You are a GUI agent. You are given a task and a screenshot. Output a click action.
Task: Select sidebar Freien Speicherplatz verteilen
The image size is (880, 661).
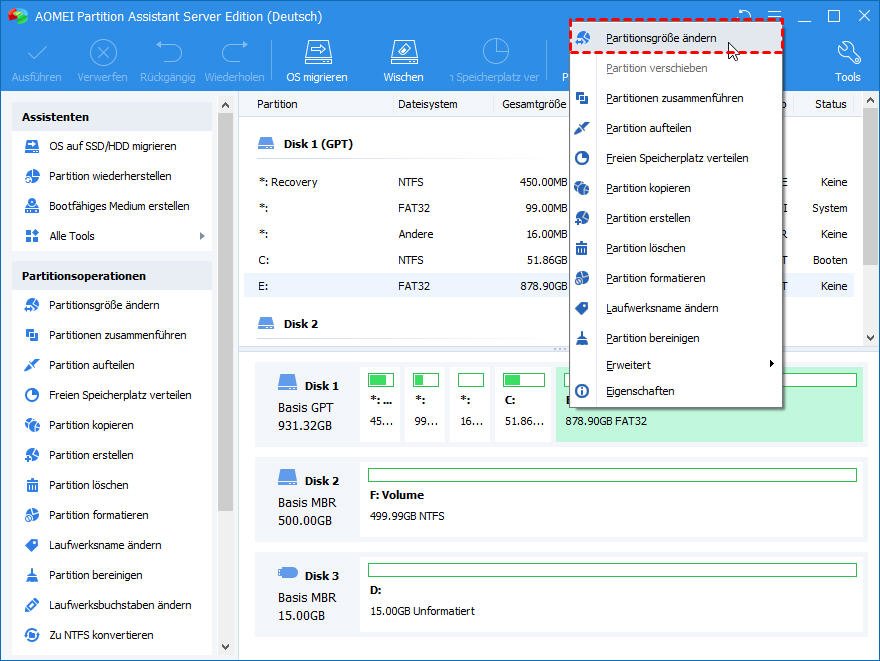120,395
